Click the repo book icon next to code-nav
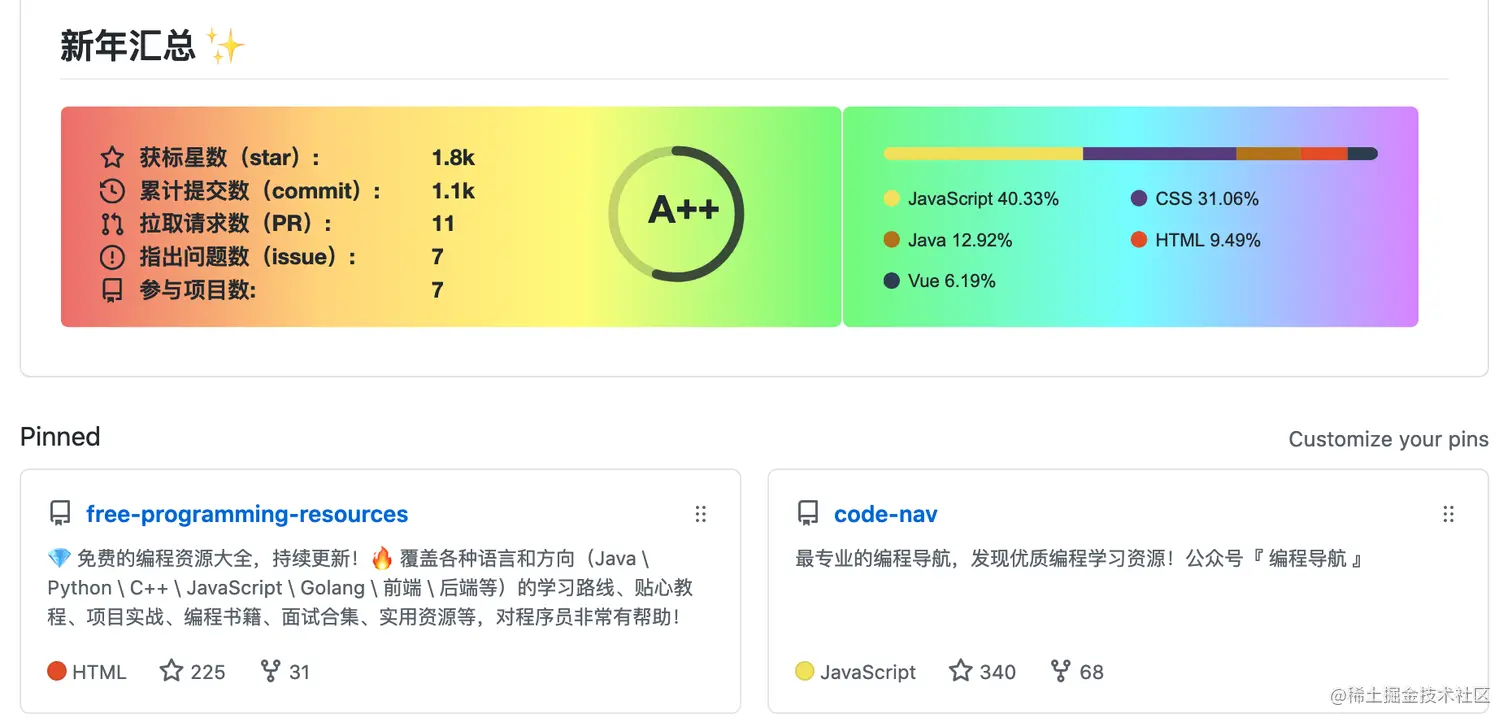This screenshot has width=1512, height=727. click(x=806, y=512)
